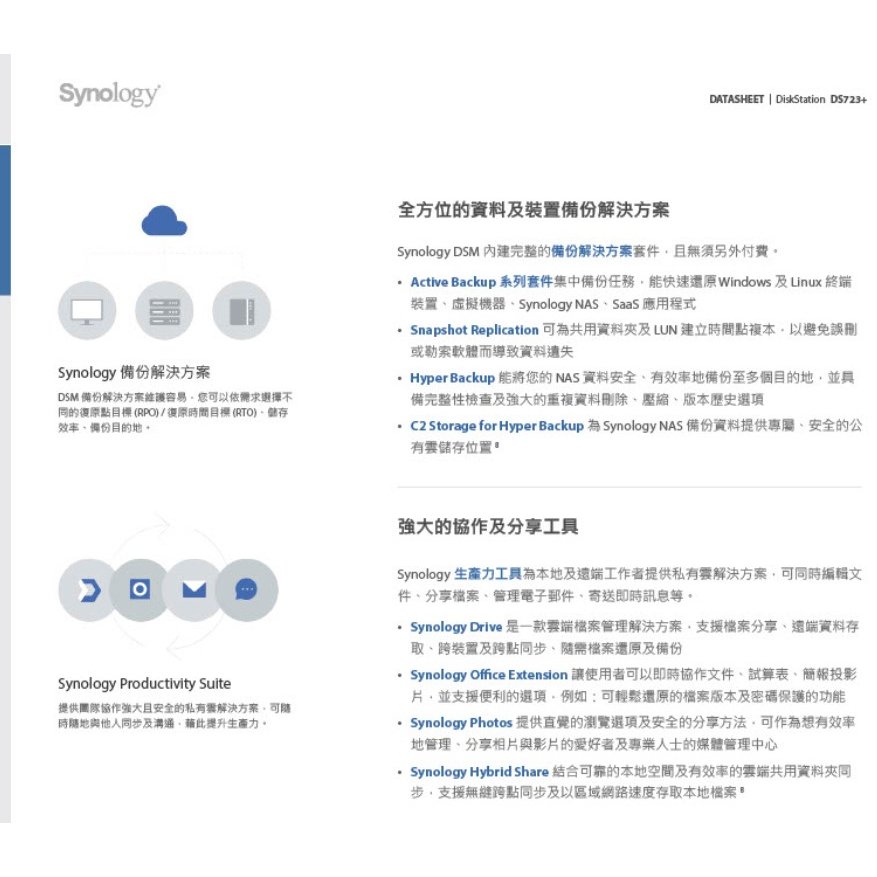Click the chat bubble icon

[x=246, y=590]
